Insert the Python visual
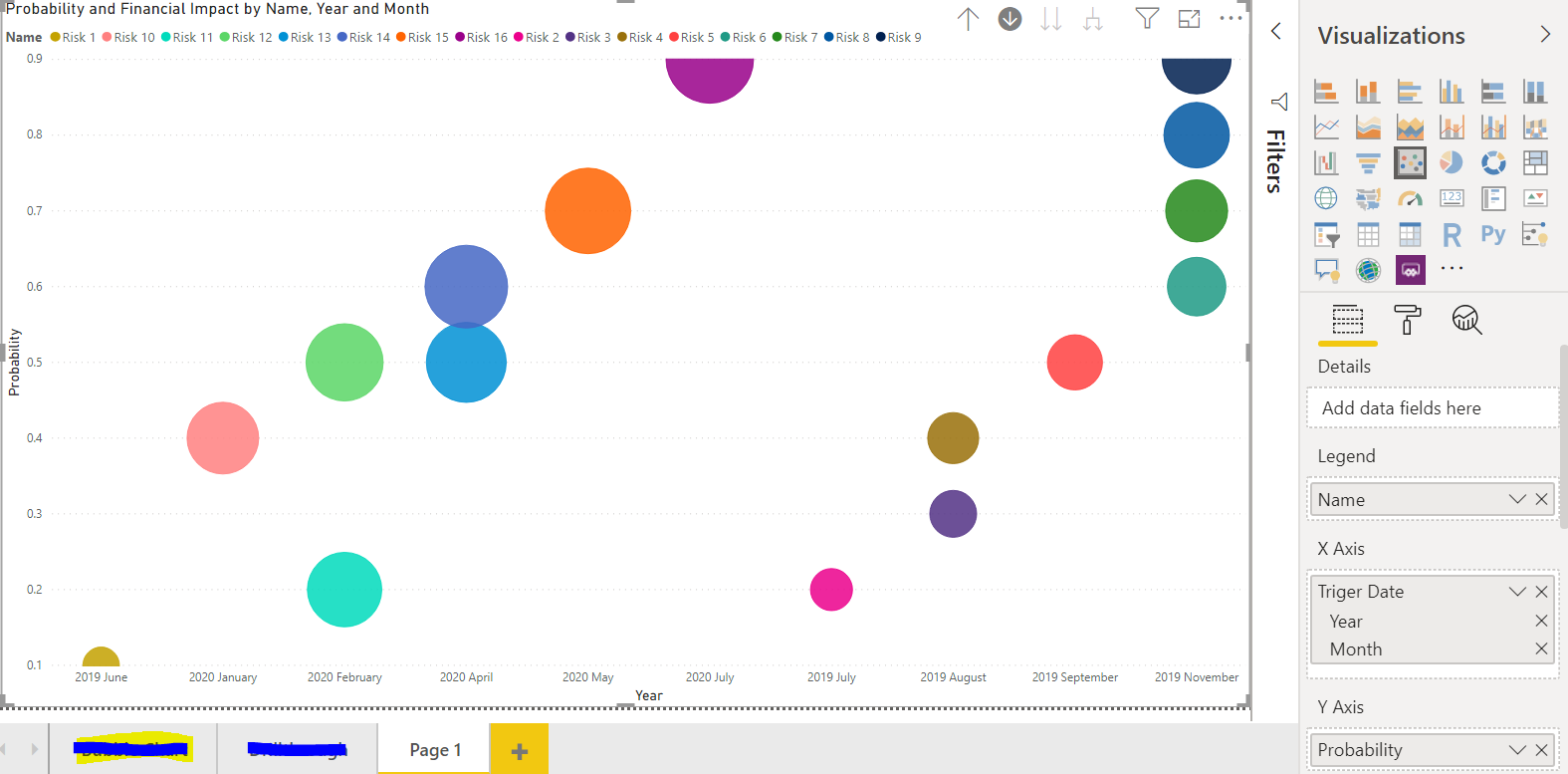The height and width of the screenshot is (774, 1568). click(1493, 235)
